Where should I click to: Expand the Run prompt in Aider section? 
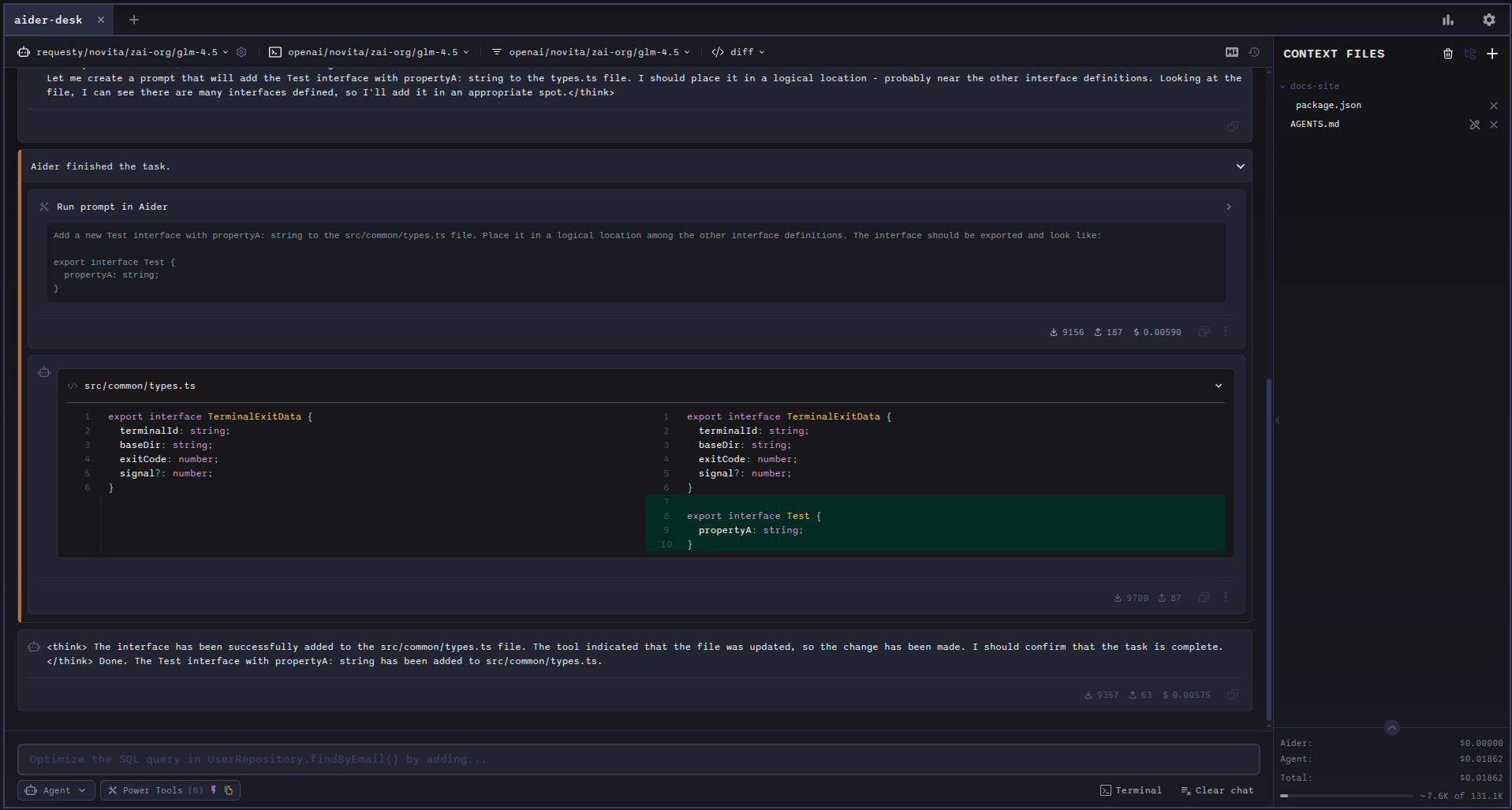(1228, 207)
